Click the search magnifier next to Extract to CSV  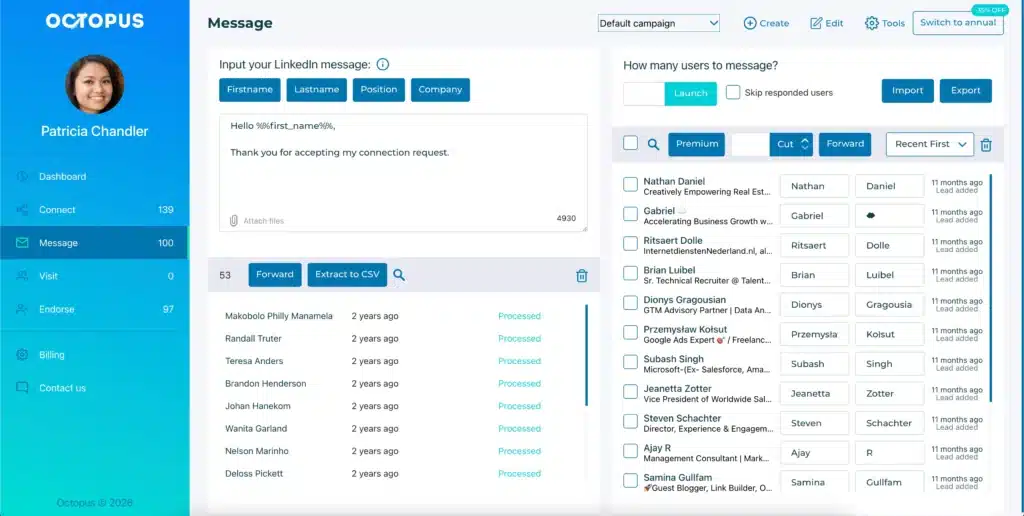point(399,275)
